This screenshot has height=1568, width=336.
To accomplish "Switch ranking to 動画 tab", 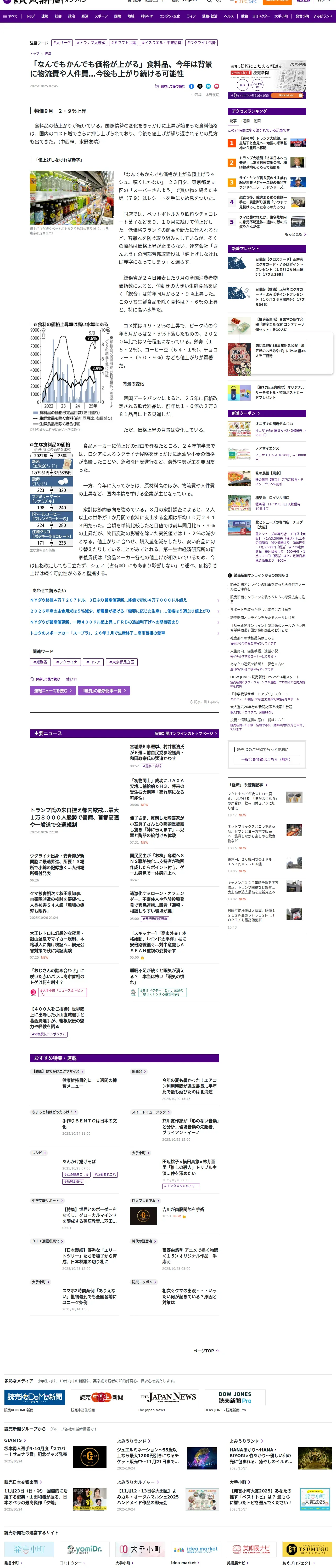I will click(x=257, y=121).
